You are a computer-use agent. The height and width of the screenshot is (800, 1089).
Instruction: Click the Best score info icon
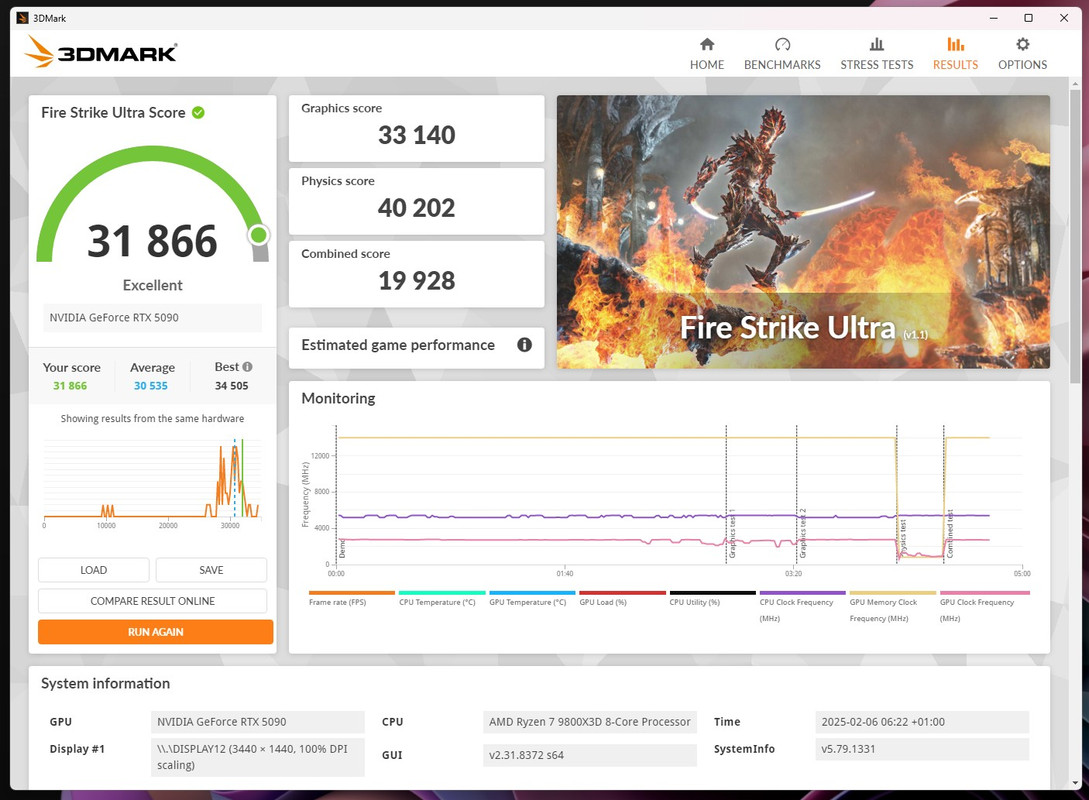(247, 367)
